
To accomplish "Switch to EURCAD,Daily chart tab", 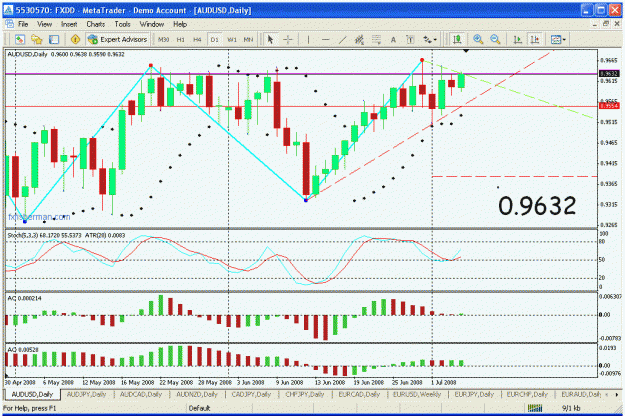I will (359, 394).
